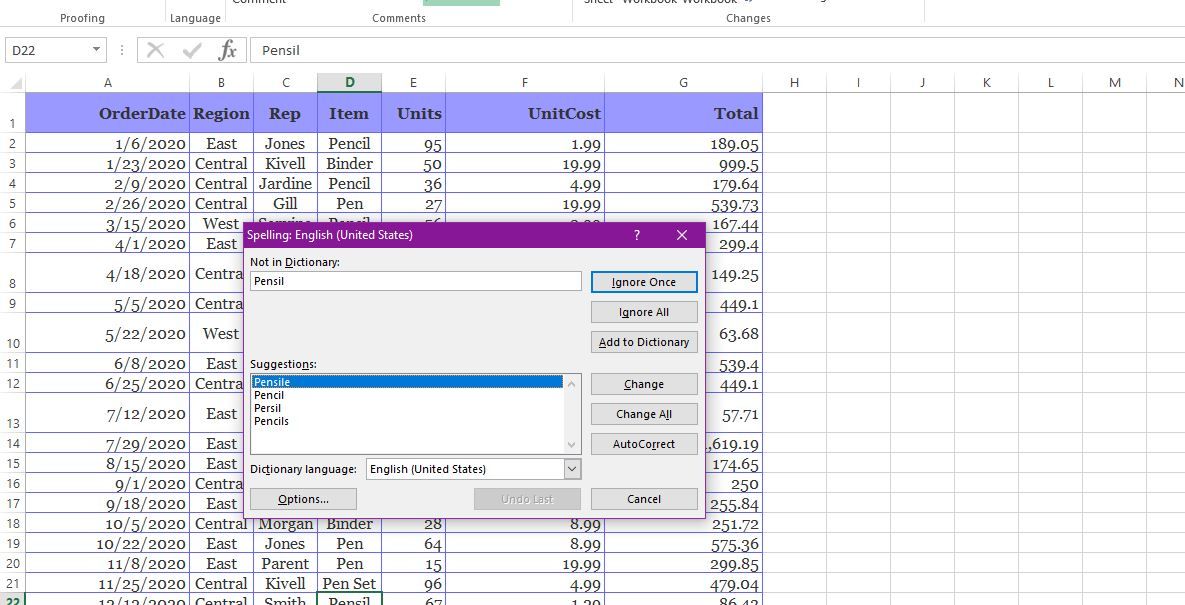Viewport: 1185px width, 605px height.
Task: Close the Spelling dialog with the X
Action: pos(682,235)
